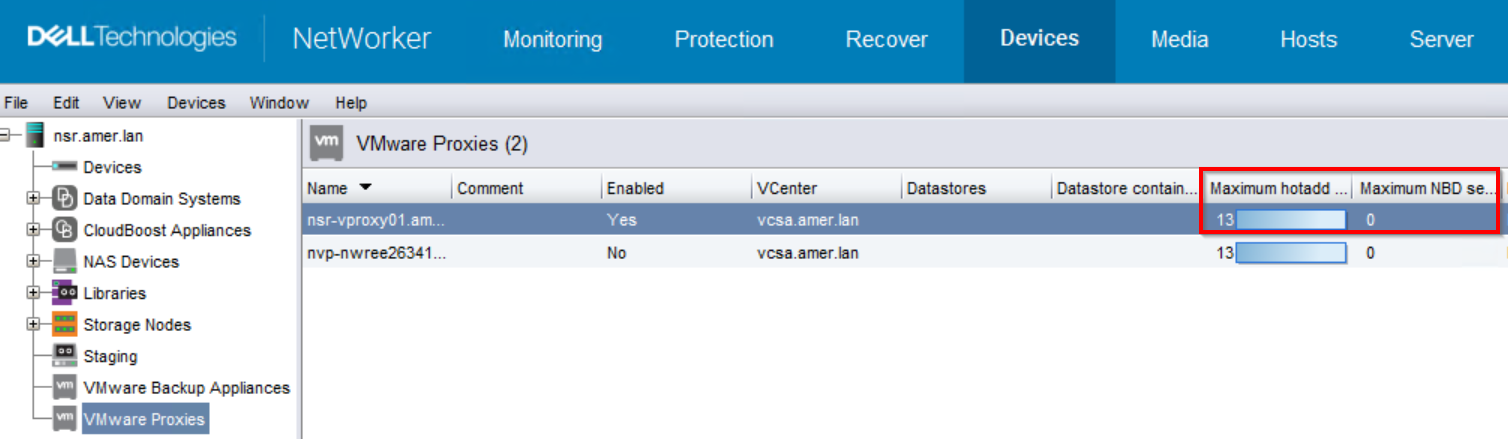
Task: Click the Staging icon in tree
Action: (x=65, y=356)
